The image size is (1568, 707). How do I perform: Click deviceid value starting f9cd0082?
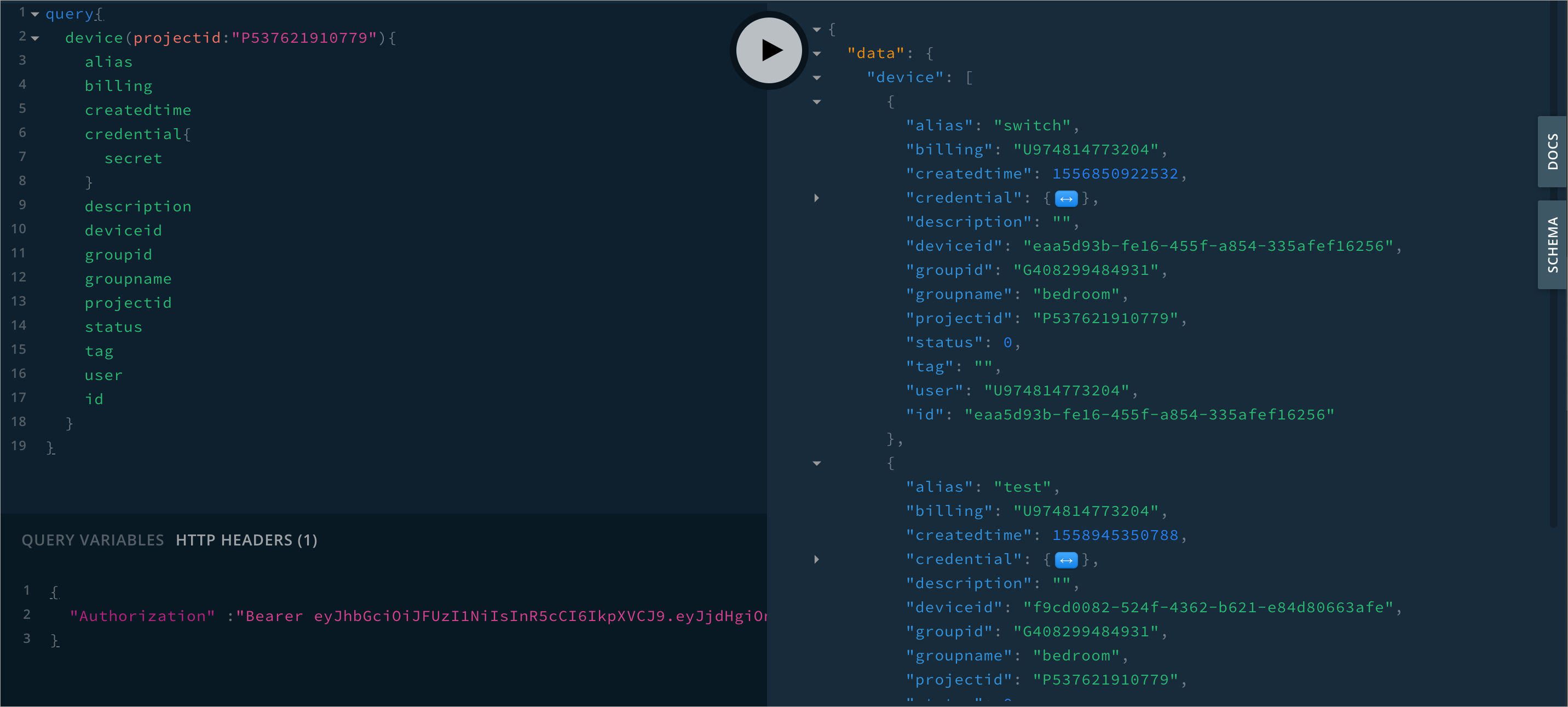click(x=1208, y=608)
